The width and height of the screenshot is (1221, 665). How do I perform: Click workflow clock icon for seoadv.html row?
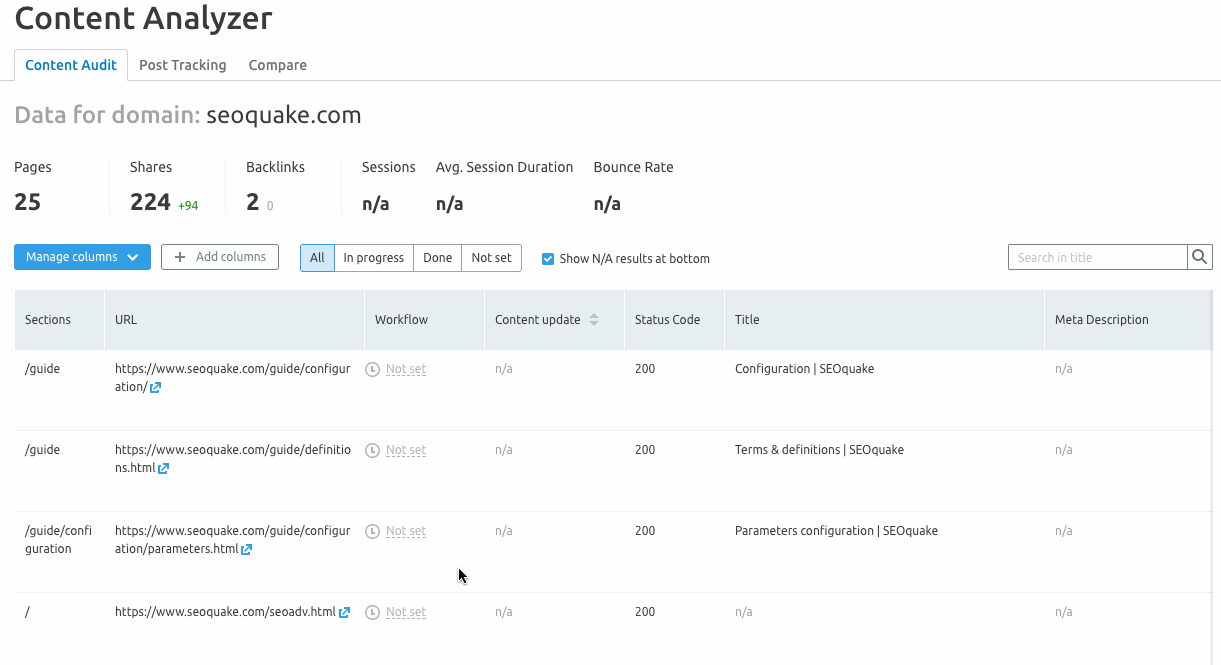373,613
